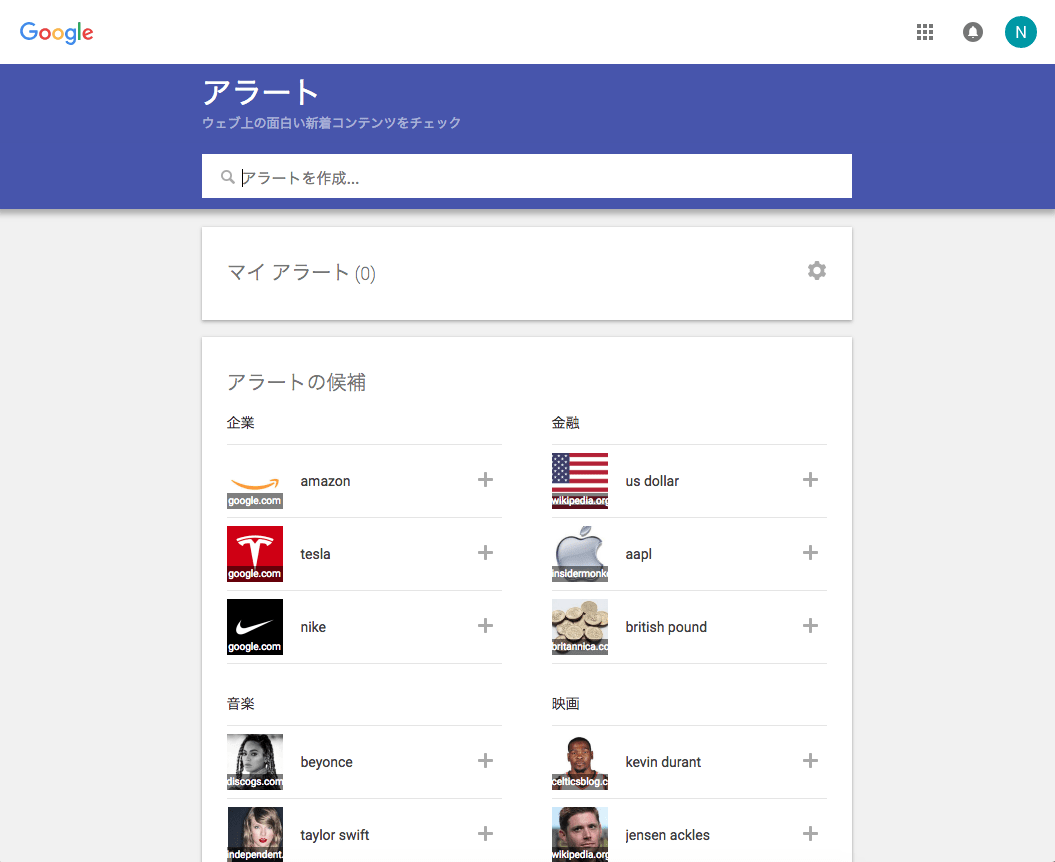Add kevin durant alert plus icon
This screenshot has width=1055, height=862.
click(810, 760)
